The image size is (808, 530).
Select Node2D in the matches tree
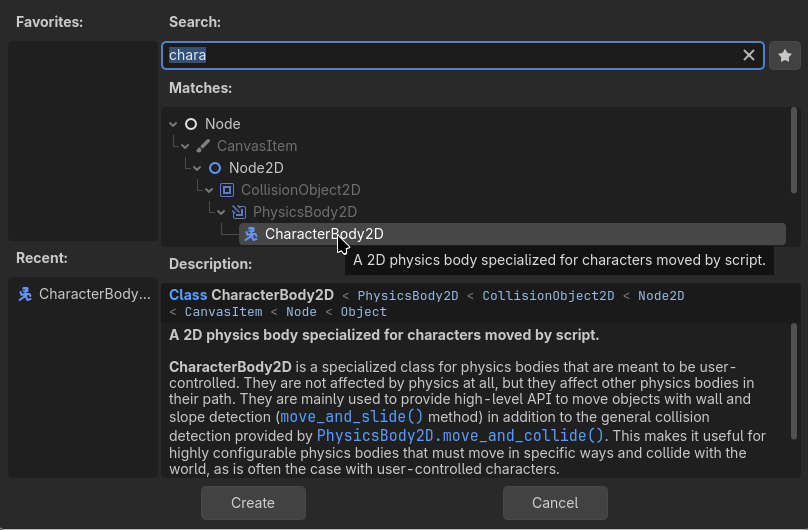256,168
